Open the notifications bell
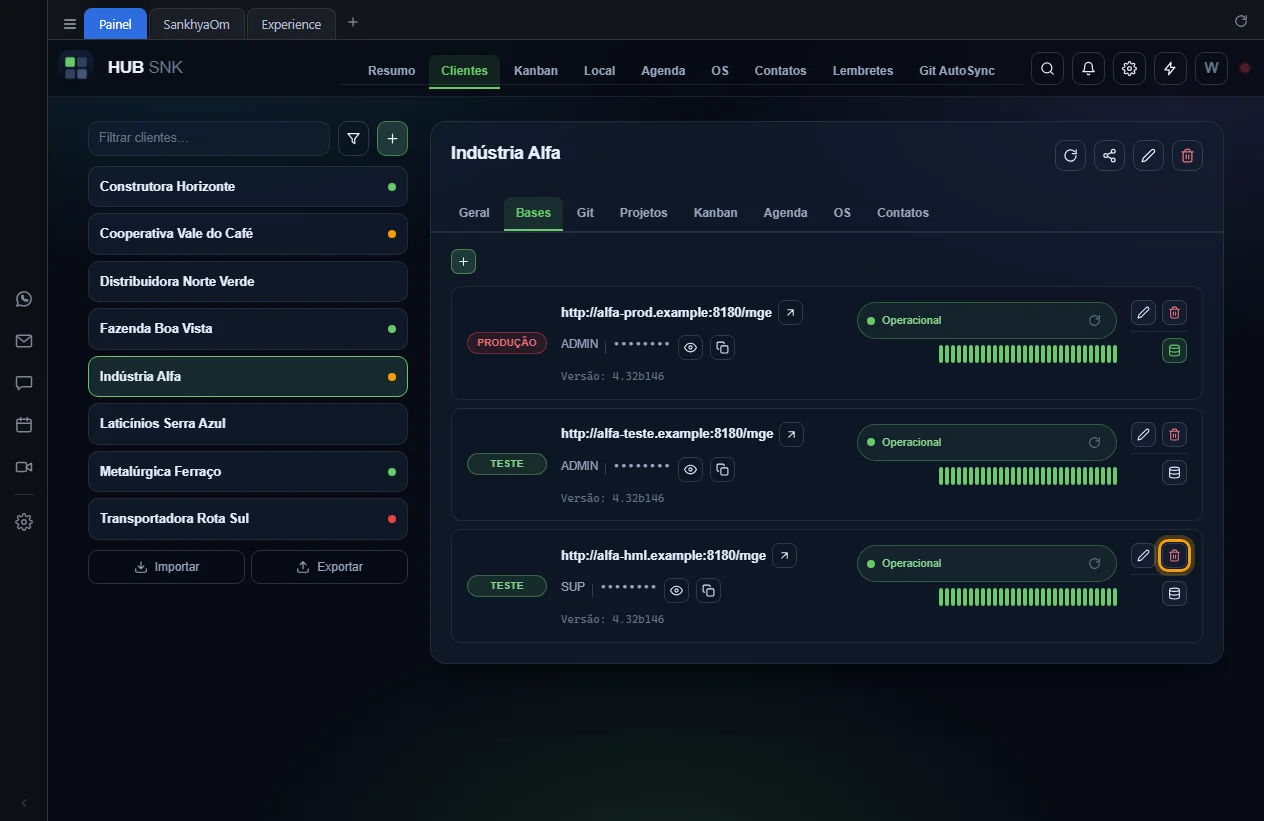This screenshot has height=821, width=1264. pos(1088,69)
